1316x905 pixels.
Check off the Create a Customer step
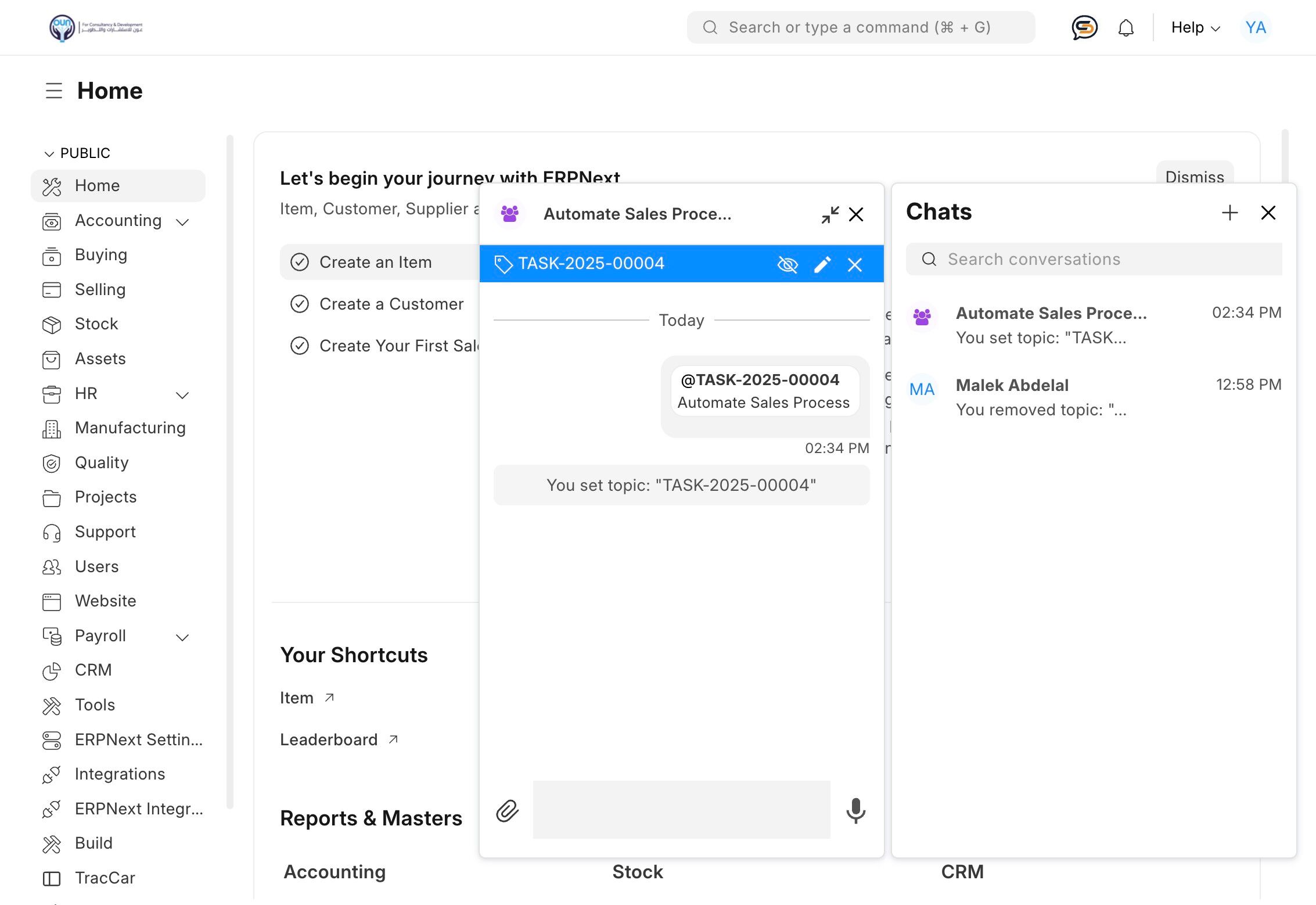pyautogui.click(x=300, y=304)
